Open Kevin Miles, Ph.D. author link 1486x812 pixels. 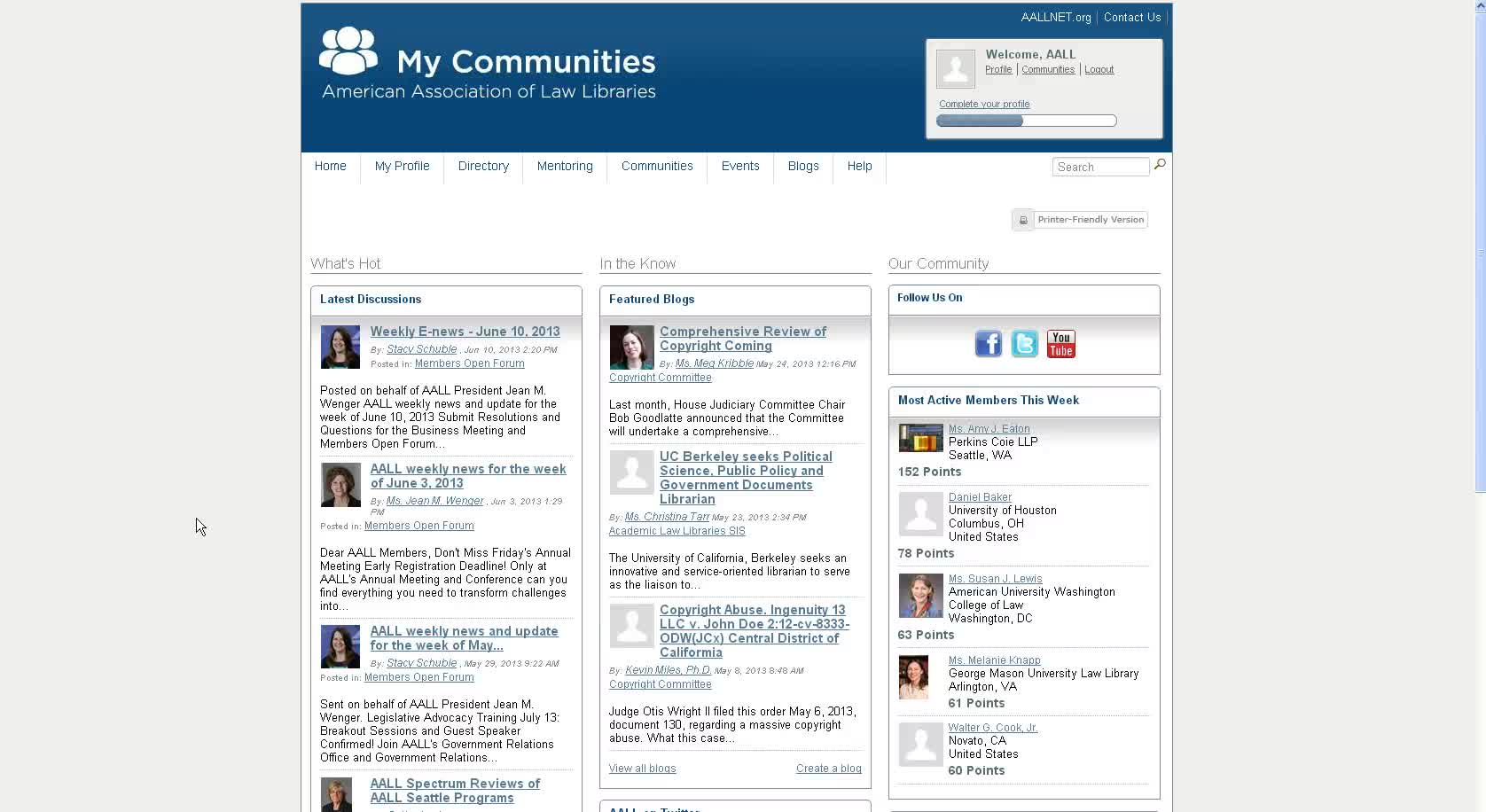tap(669, 670)
